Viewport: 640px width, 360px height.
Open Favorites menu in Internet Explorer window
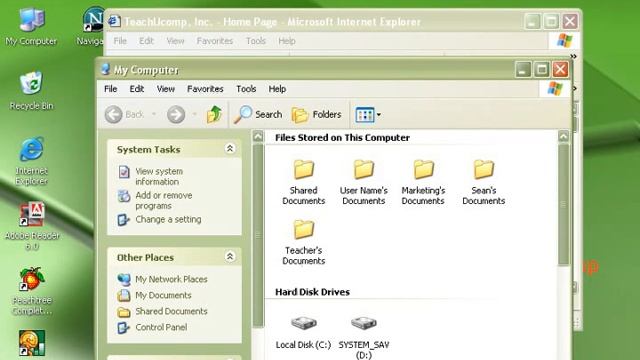click(215, 41)
